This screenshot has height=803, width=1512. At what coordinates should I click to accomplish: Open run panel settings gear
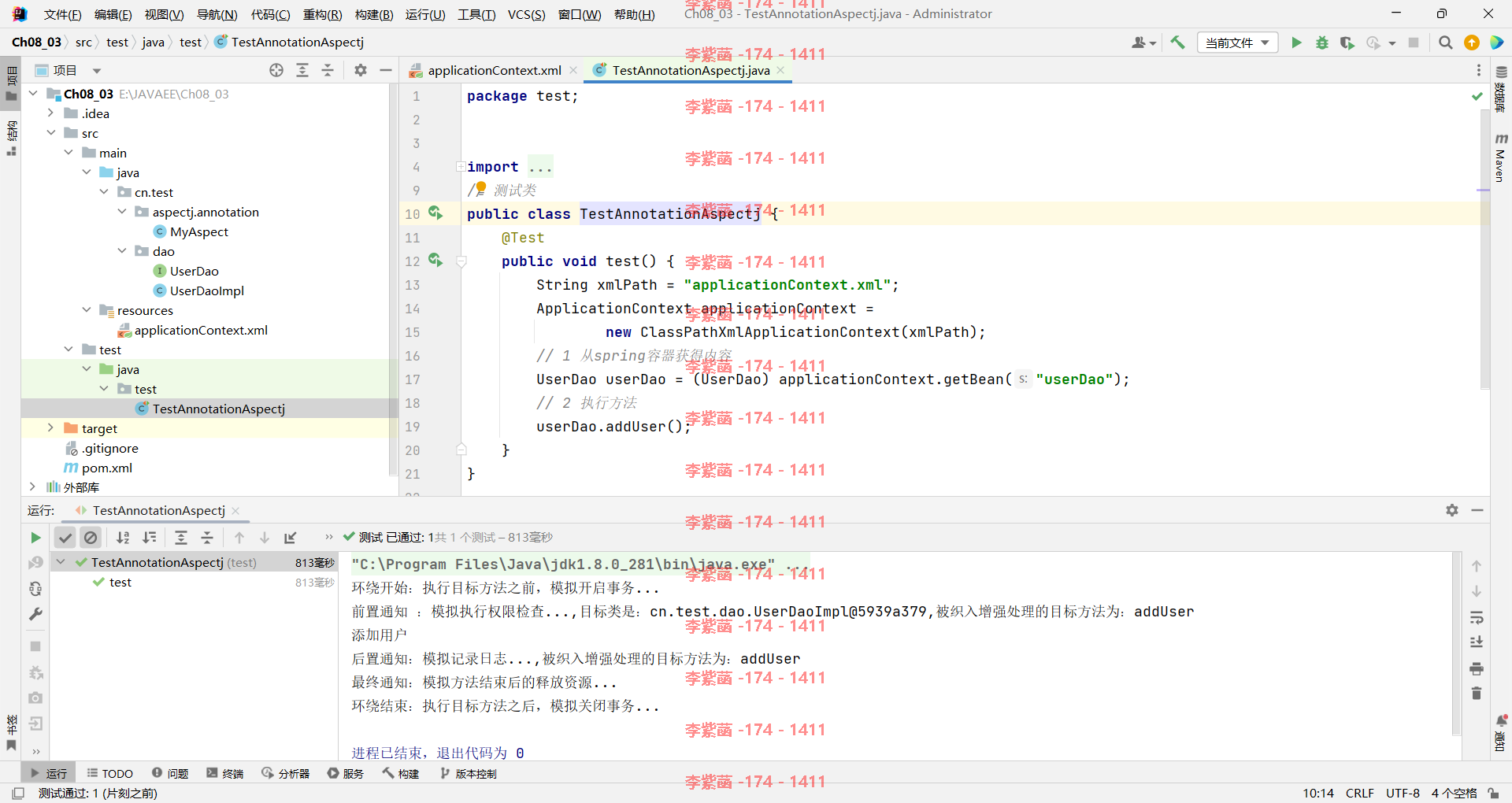(x=1452, y=510)
